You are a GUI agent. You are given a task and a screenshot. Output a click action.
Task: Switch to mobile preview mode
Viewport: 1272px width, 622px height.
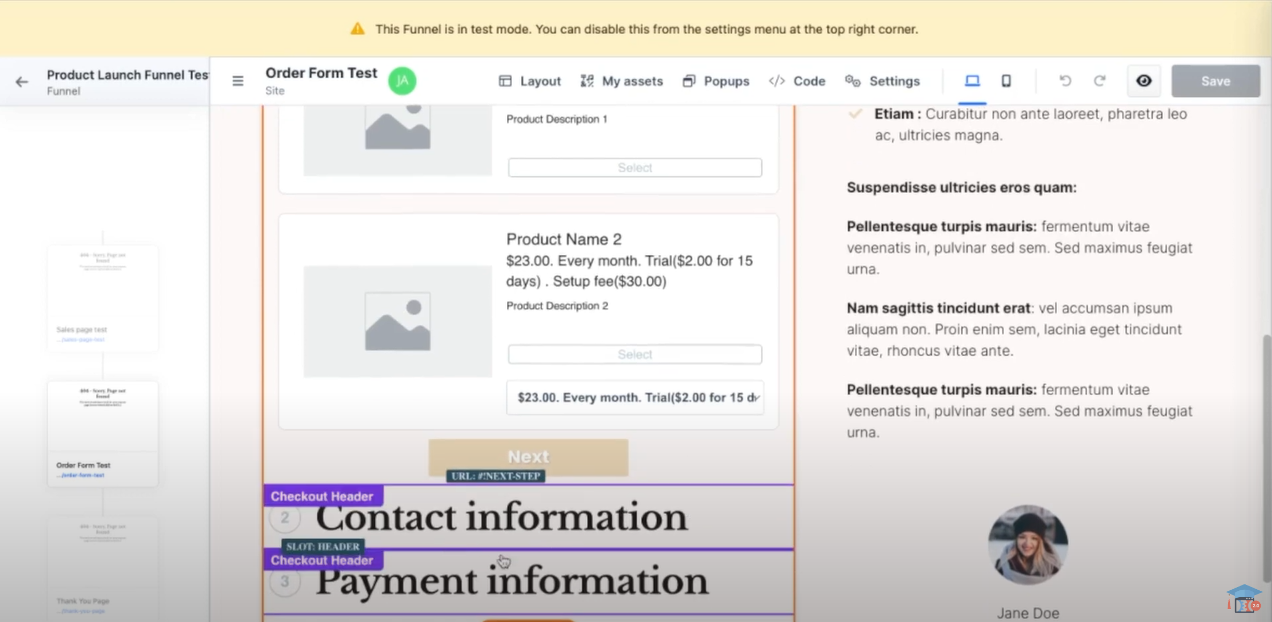pyautogui.click(x=1006, y=80)
